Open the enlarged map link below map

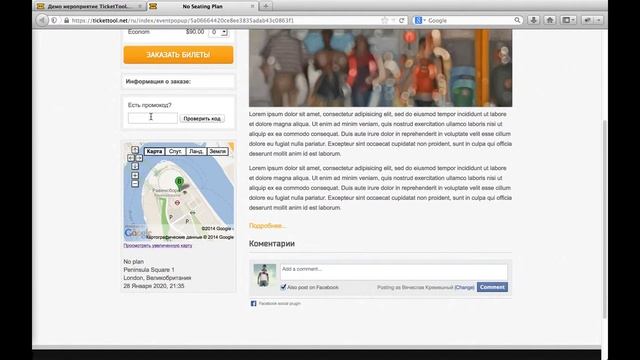tap(158, 246)
